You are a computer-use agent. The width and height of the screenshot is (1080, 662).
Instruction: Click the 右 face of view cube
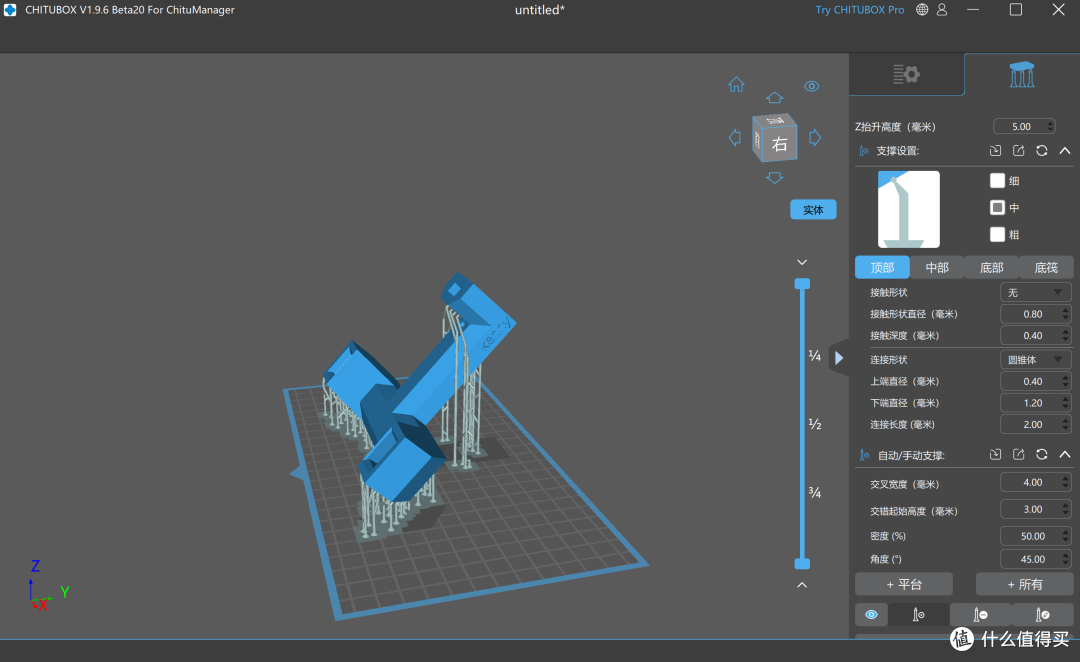[779, 144]
